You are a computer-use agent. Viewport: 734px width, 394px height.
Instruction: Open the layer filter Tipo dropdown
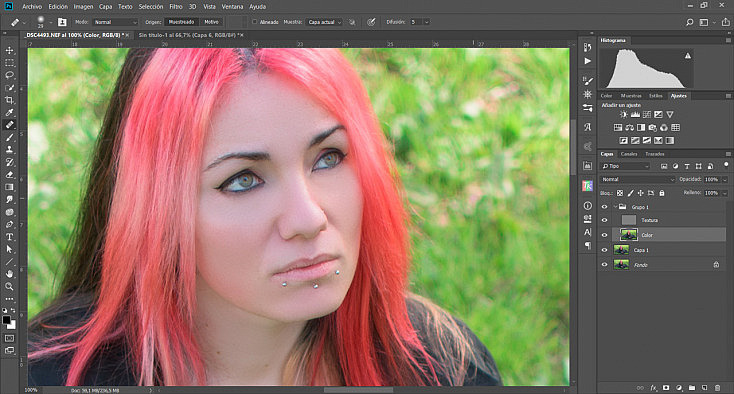(625, 166)
